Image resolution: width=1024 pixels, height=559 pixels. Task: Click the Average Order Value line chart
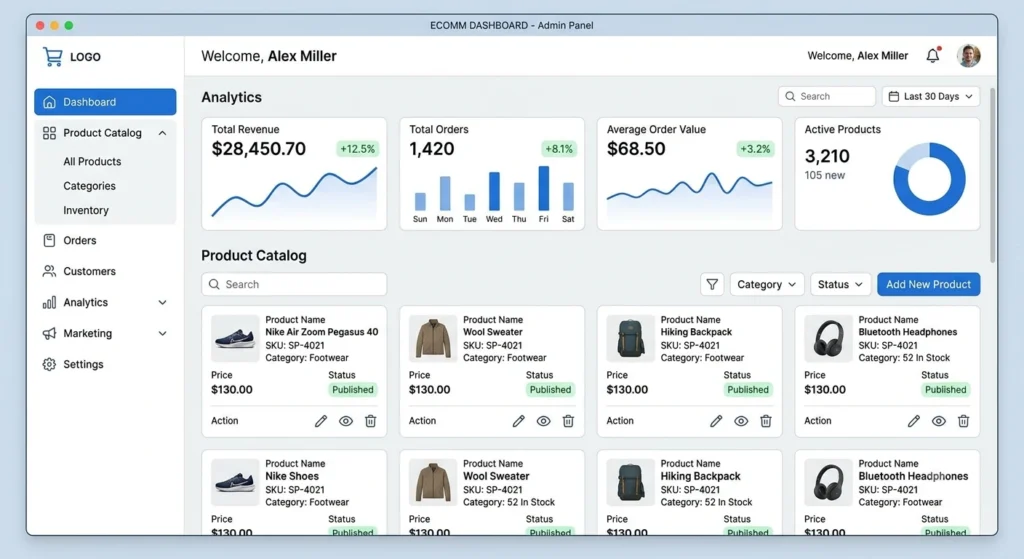690,195
